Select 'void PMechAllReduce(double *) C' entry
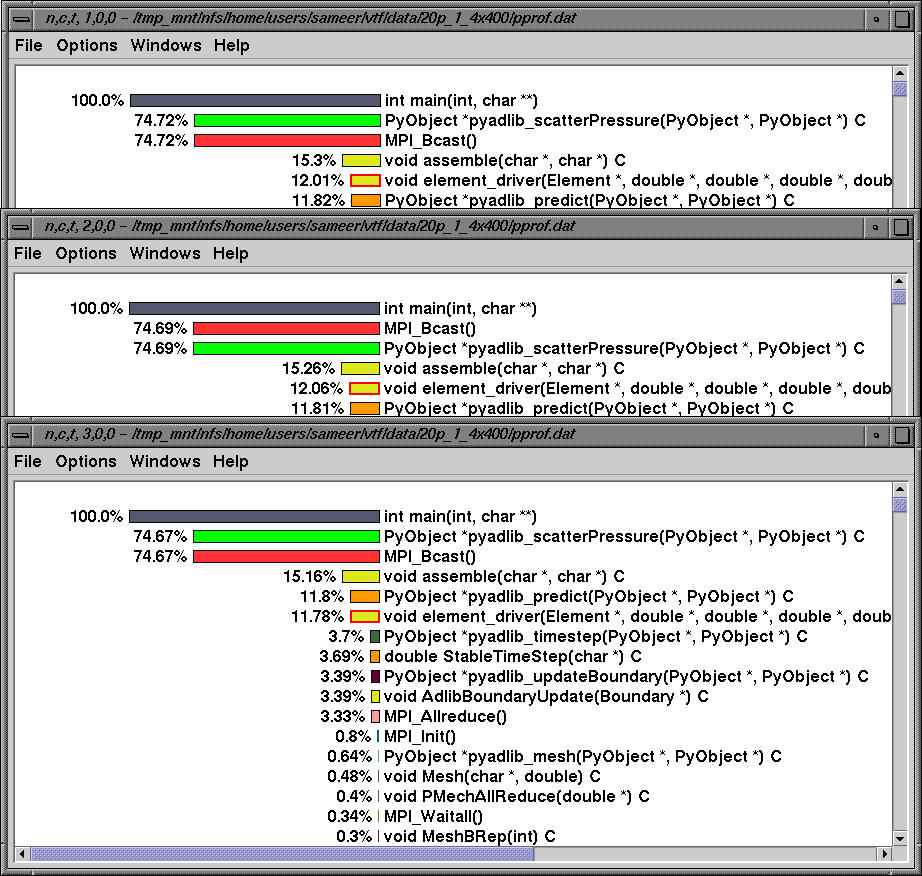 coord(517,797)
